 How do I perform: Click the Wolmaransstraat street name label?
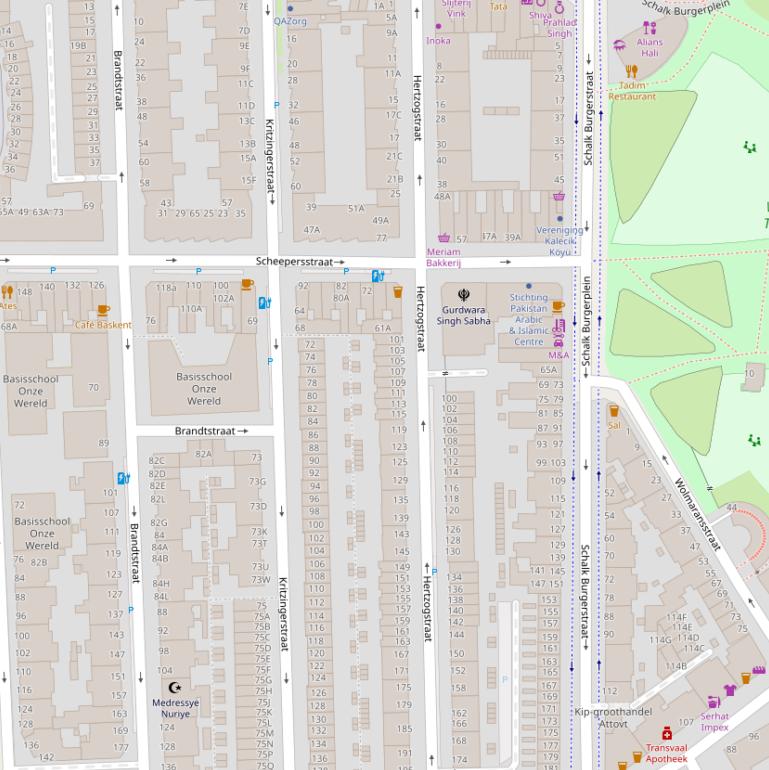(698, 515)
